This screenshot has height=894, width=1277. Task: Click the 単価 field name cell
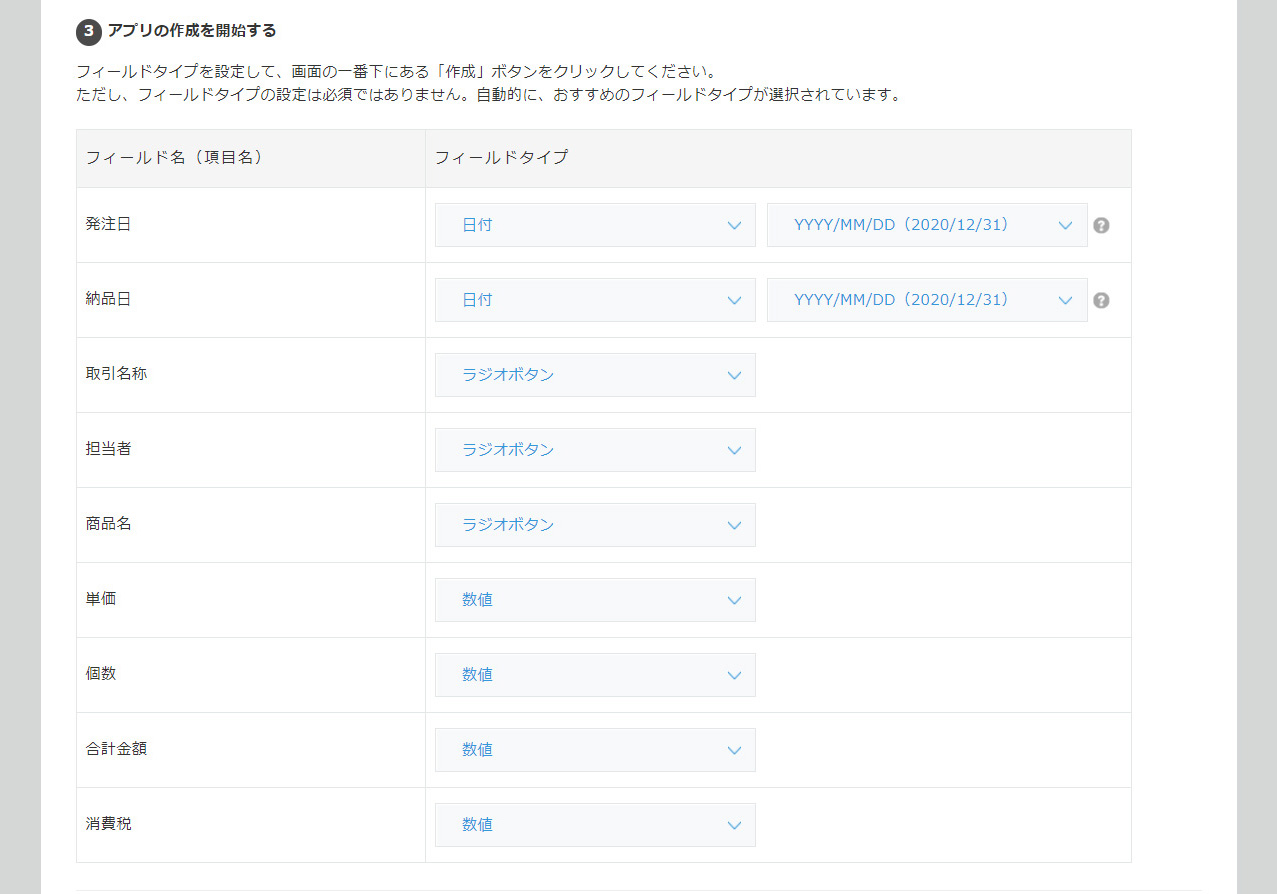251,600
